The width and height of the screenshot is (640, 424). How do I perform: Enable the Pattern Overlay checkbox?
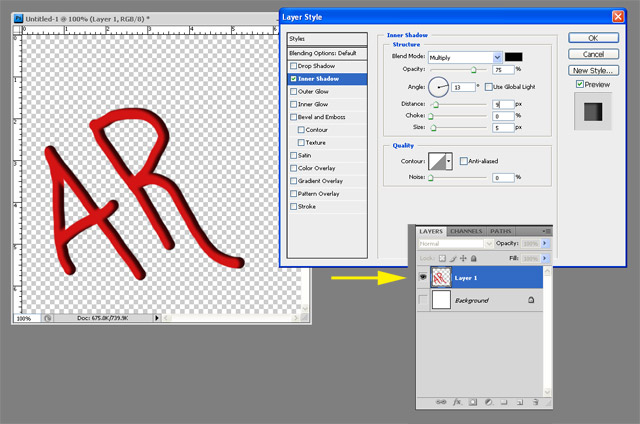point(293,193)
